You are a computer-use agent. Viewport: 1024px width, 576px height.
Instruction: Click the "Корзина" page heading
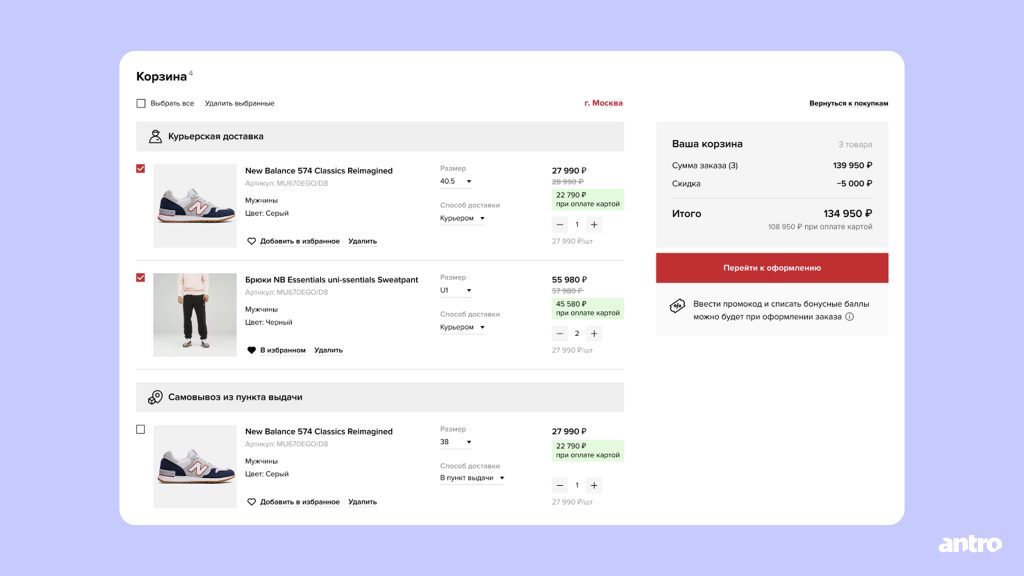(x=161, y=76)
